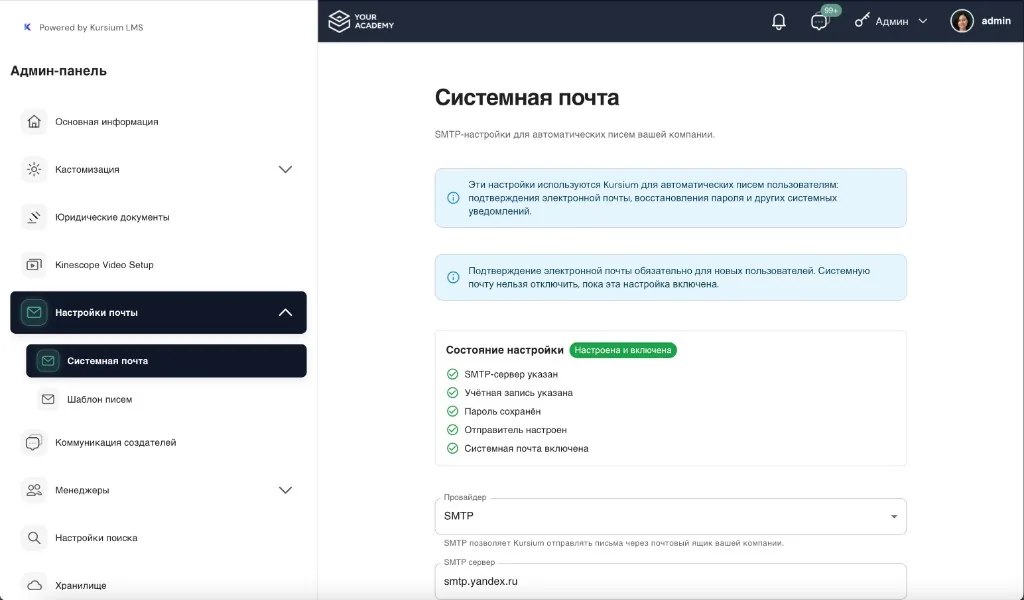Click the chat icon for Коммуникация создателей

[x=34, y=443]
